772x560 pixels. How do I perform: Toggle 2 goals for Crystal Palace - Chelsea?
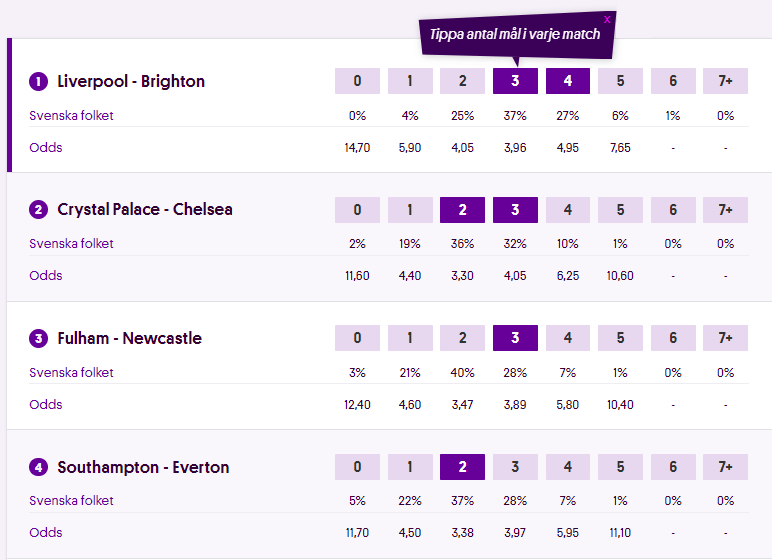click(x=462, y=210)
